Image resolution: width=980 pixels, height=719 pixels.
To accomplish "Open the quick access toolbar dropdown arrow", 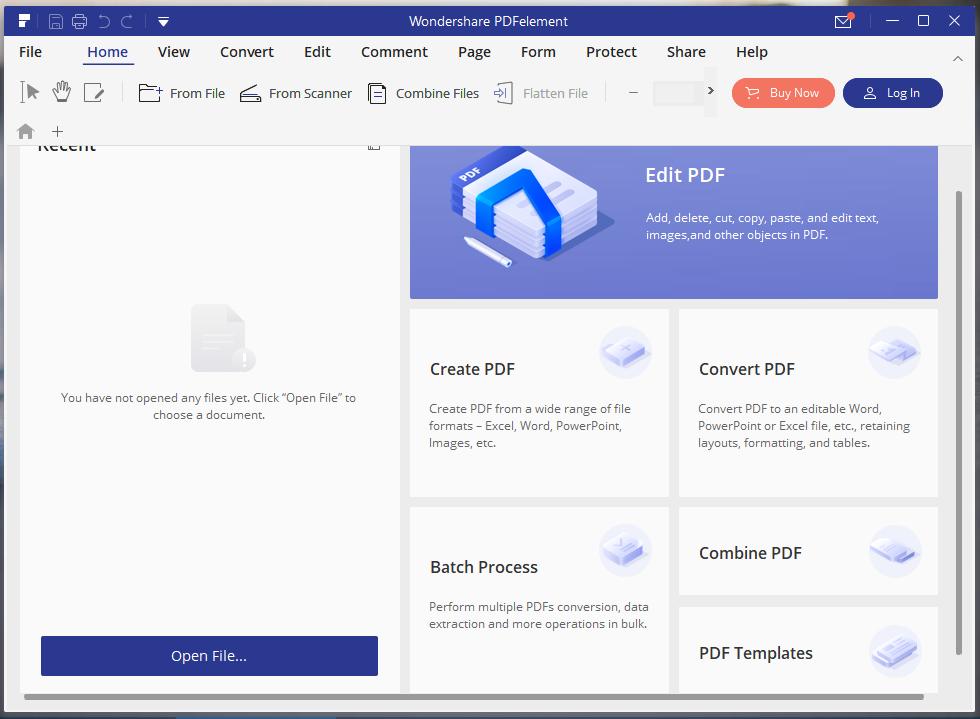I will pyautogui.click(x=163, y=22).
